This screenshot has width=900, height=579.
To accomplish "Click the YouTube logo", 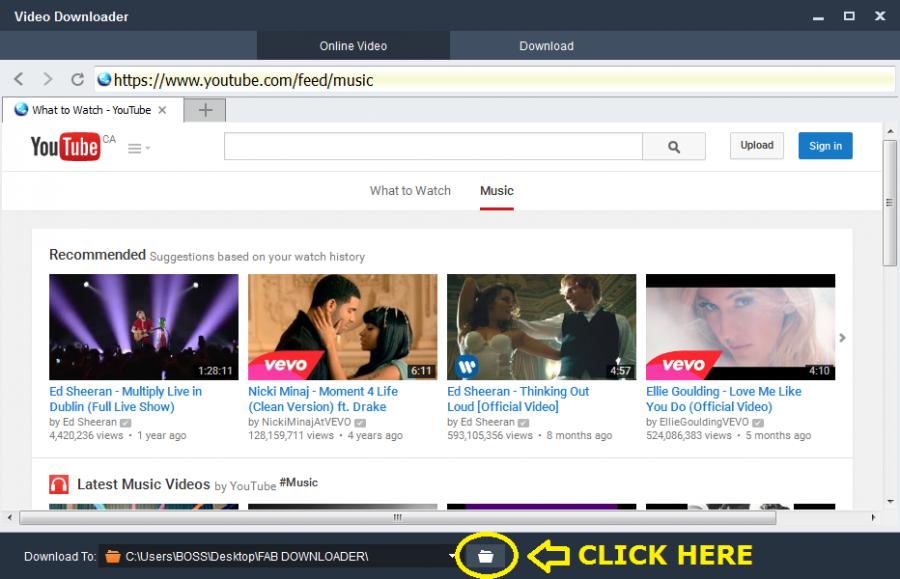I will click(x=65, y=146).
